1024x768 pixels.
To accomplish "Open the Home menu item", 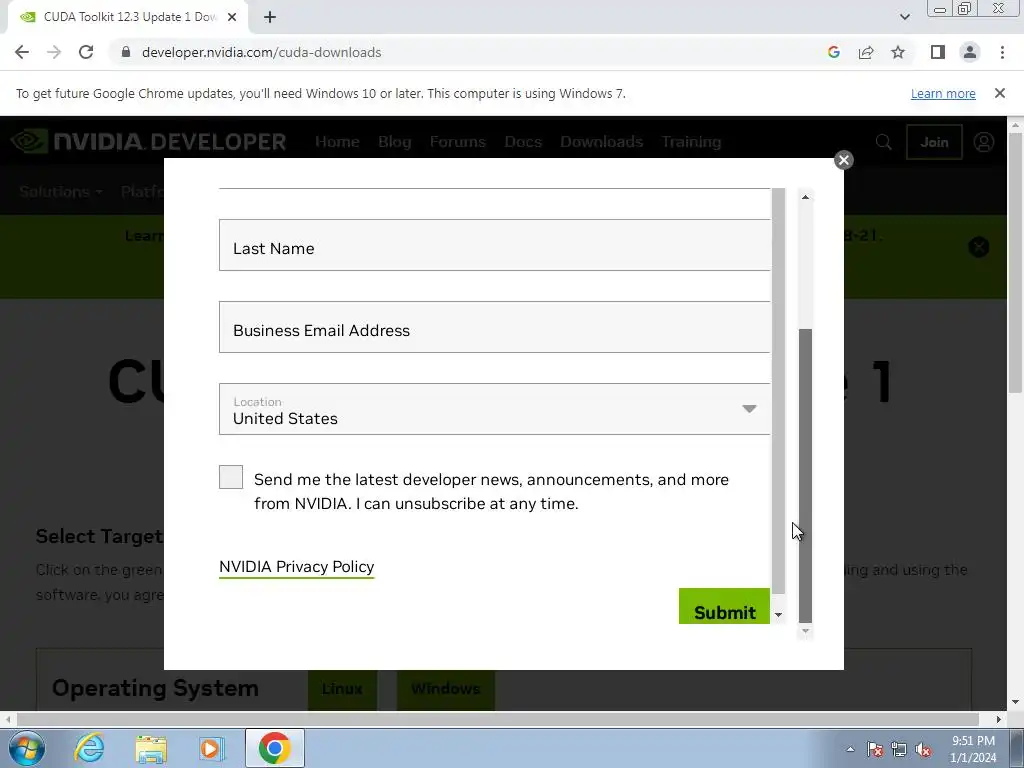I will click(x=337, y=142).
